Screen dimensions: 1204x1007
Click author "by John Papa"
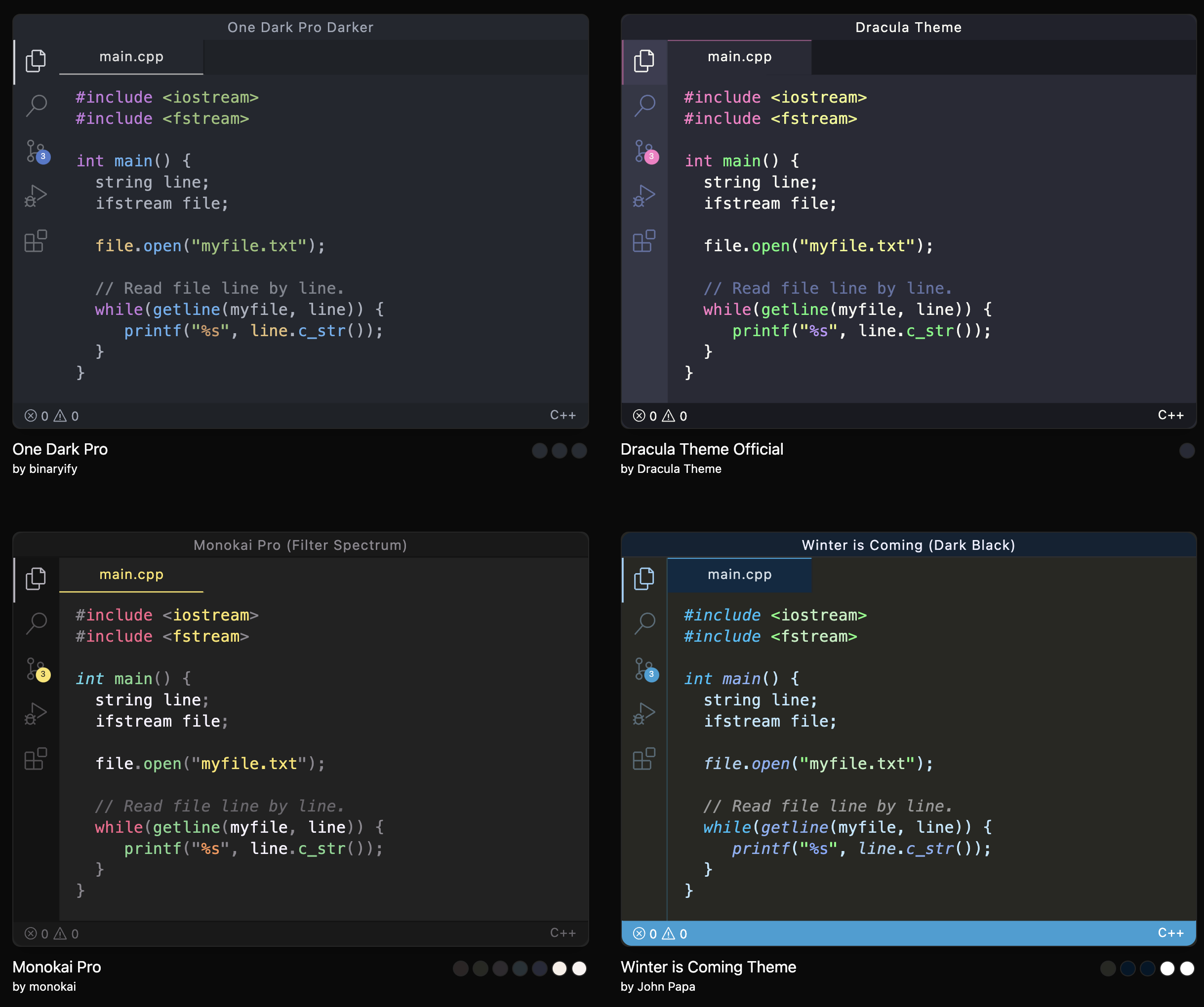pos(658,986)
